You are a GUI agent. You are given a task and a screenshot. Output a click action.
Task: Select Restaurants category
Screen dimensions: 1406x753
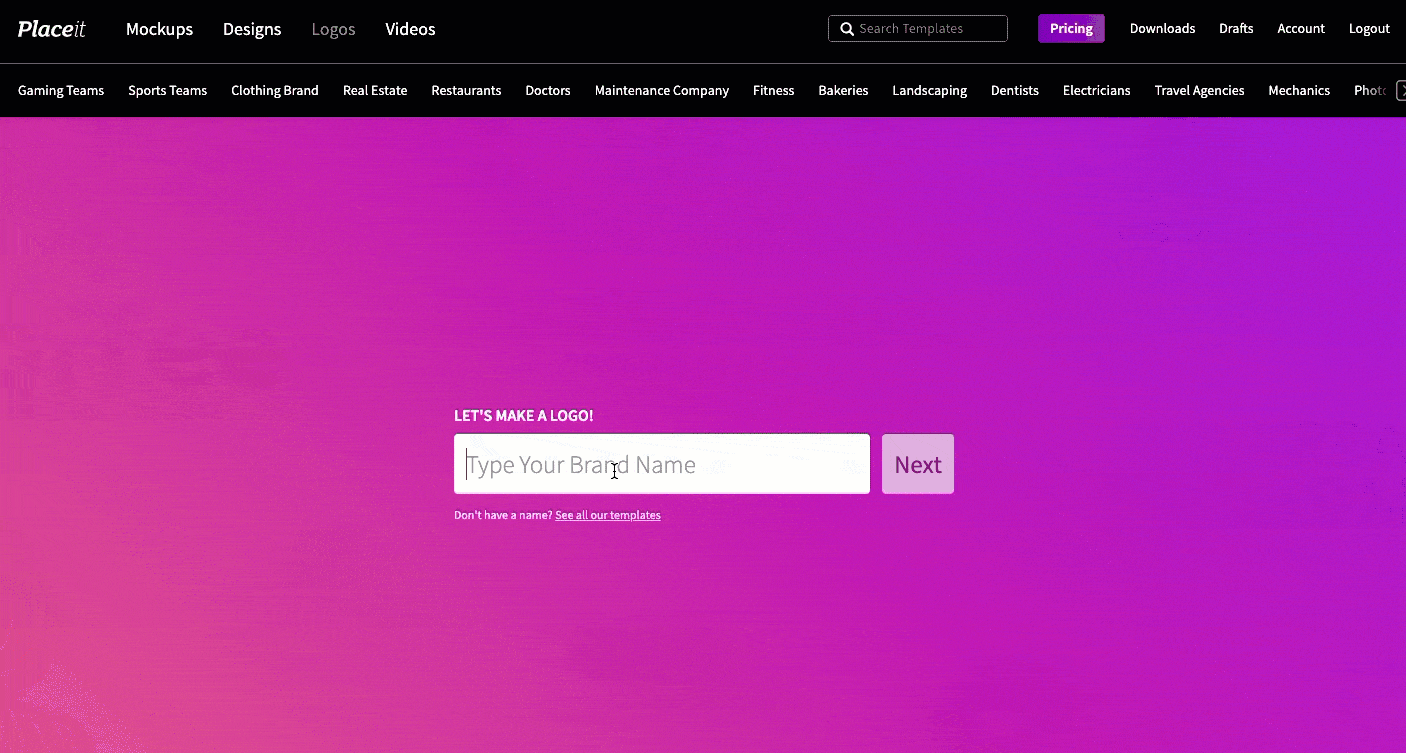[466, 90]
